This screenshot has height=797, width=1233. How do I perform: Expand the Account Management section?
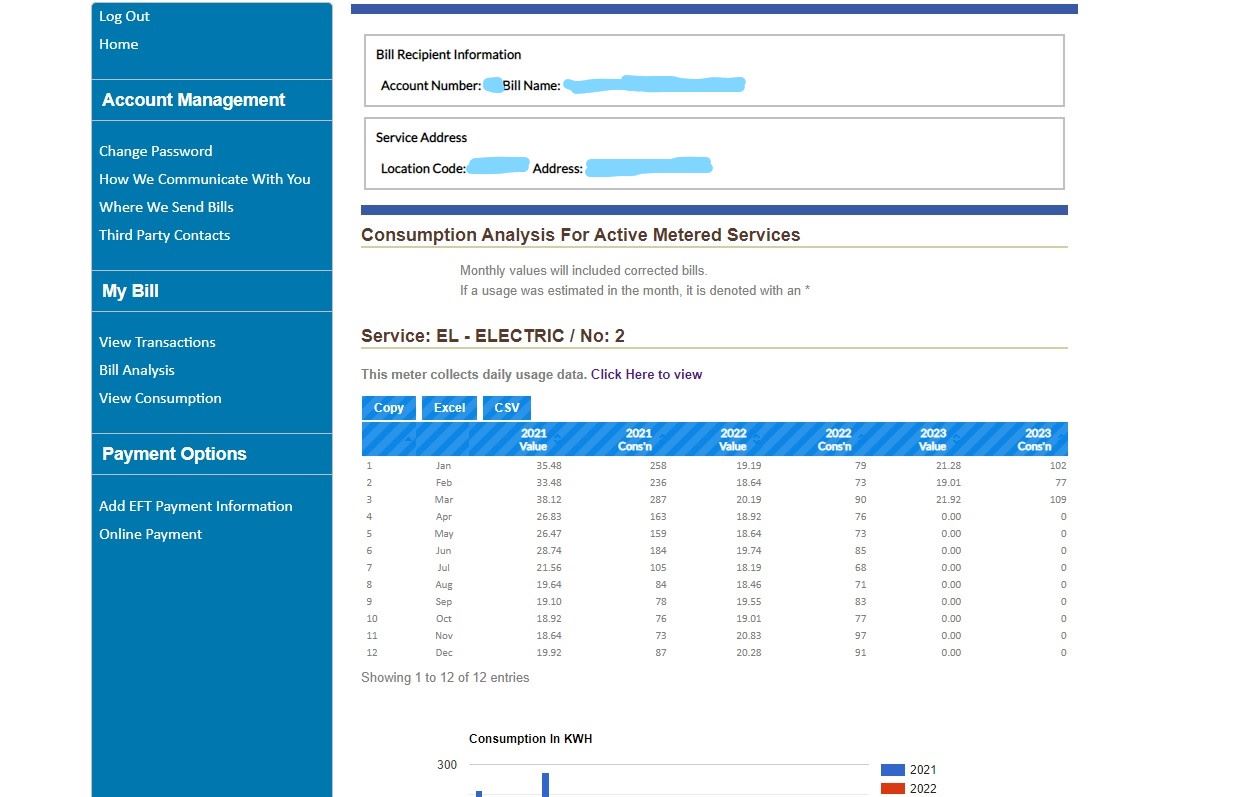click(194, 100)
